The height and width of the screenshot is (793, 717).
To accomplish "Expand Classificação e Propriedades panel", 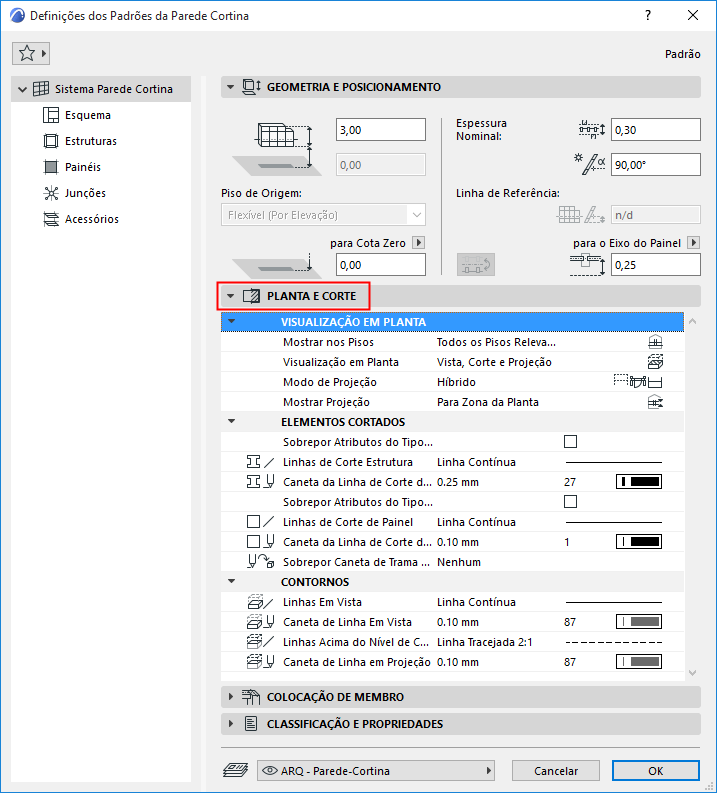I will (x=231, y=724).
